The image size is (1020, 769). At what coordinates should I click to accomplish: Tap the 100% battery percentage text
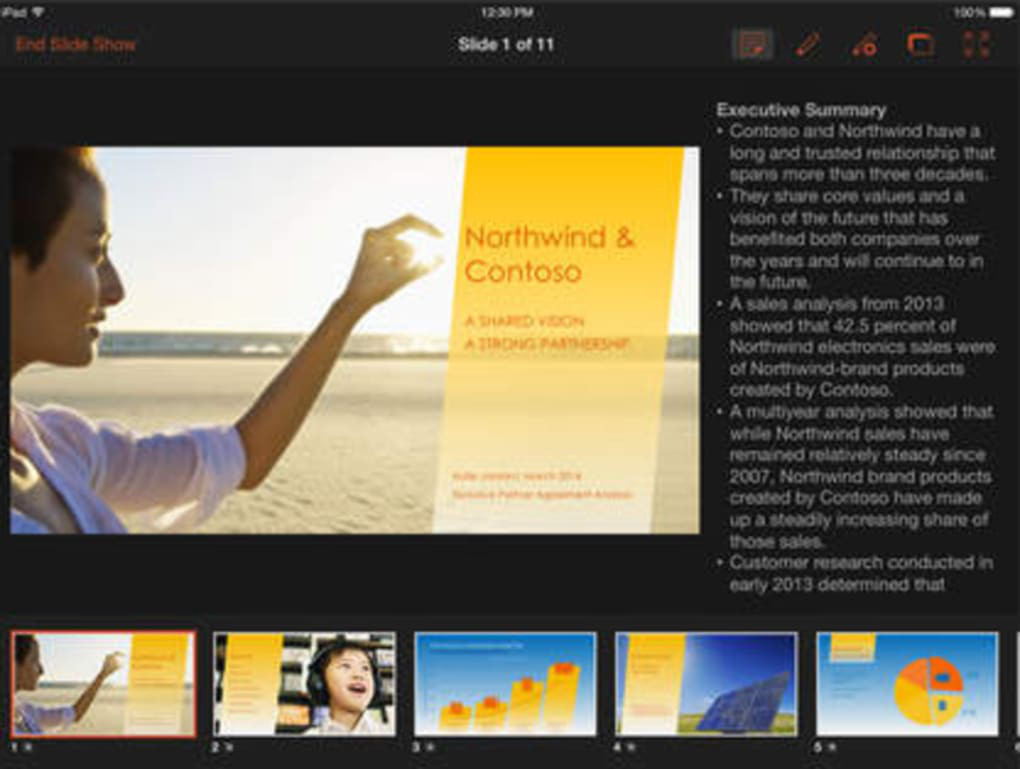(x=970, y=12)
